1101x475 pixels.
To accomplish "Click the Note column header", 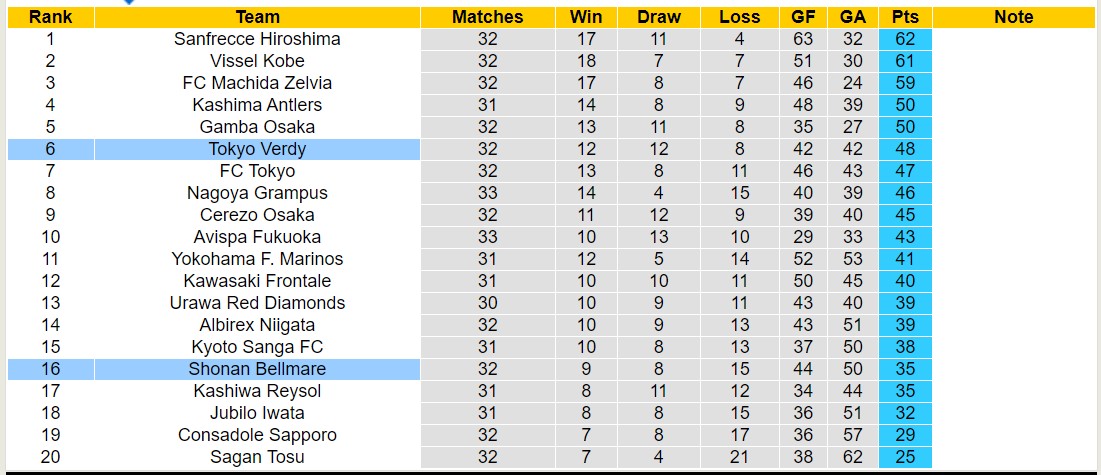I will [1014, 17].
